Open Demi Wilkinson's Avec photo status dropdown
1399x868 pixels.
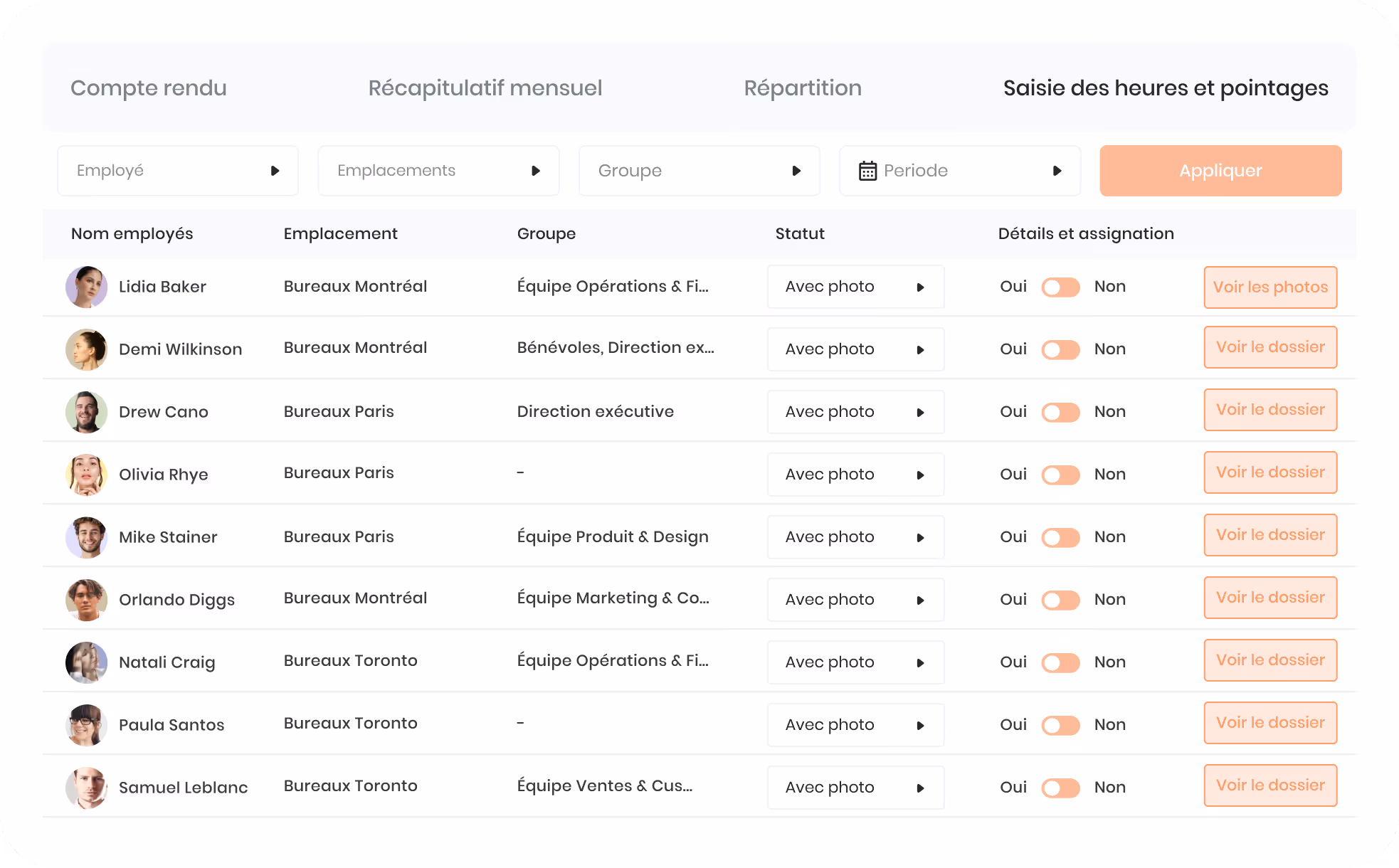click(855, 349)
